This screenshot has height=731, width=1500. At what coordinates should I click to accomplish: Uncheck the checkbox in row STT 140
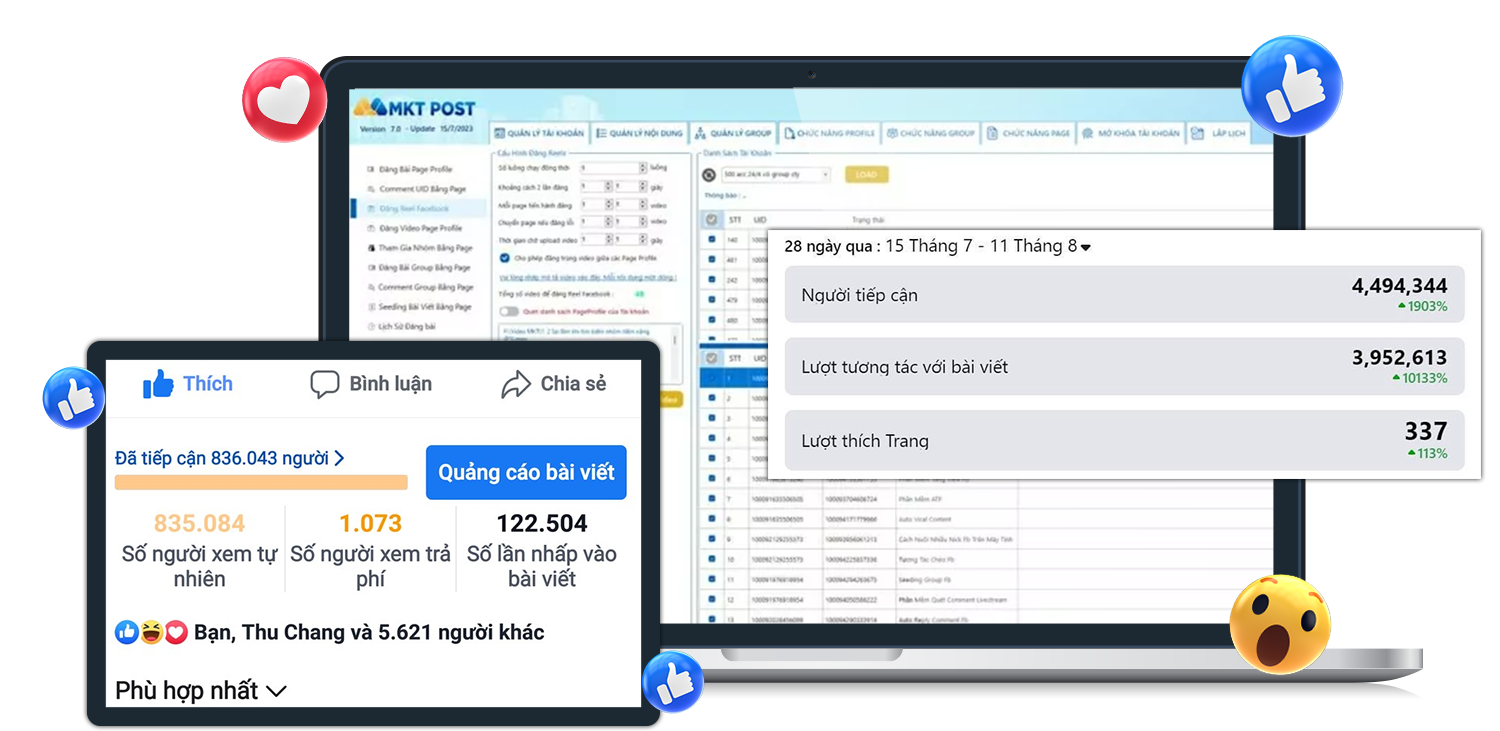point(711,240)
